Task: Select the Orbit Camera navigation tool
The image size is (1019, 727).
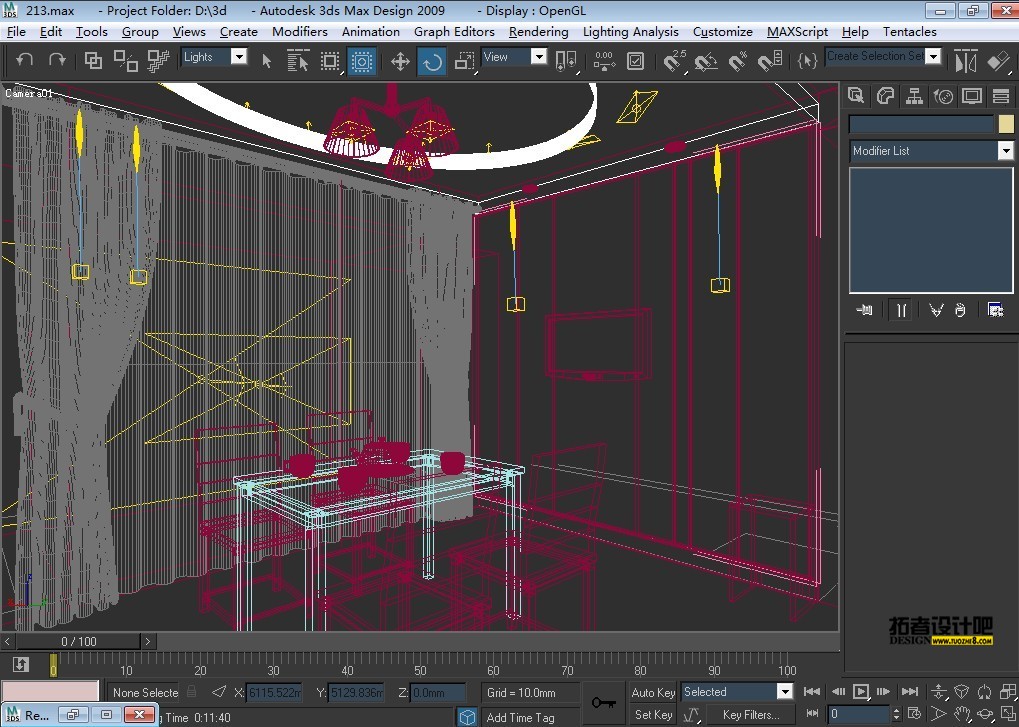Action: (x=985, y=715)
